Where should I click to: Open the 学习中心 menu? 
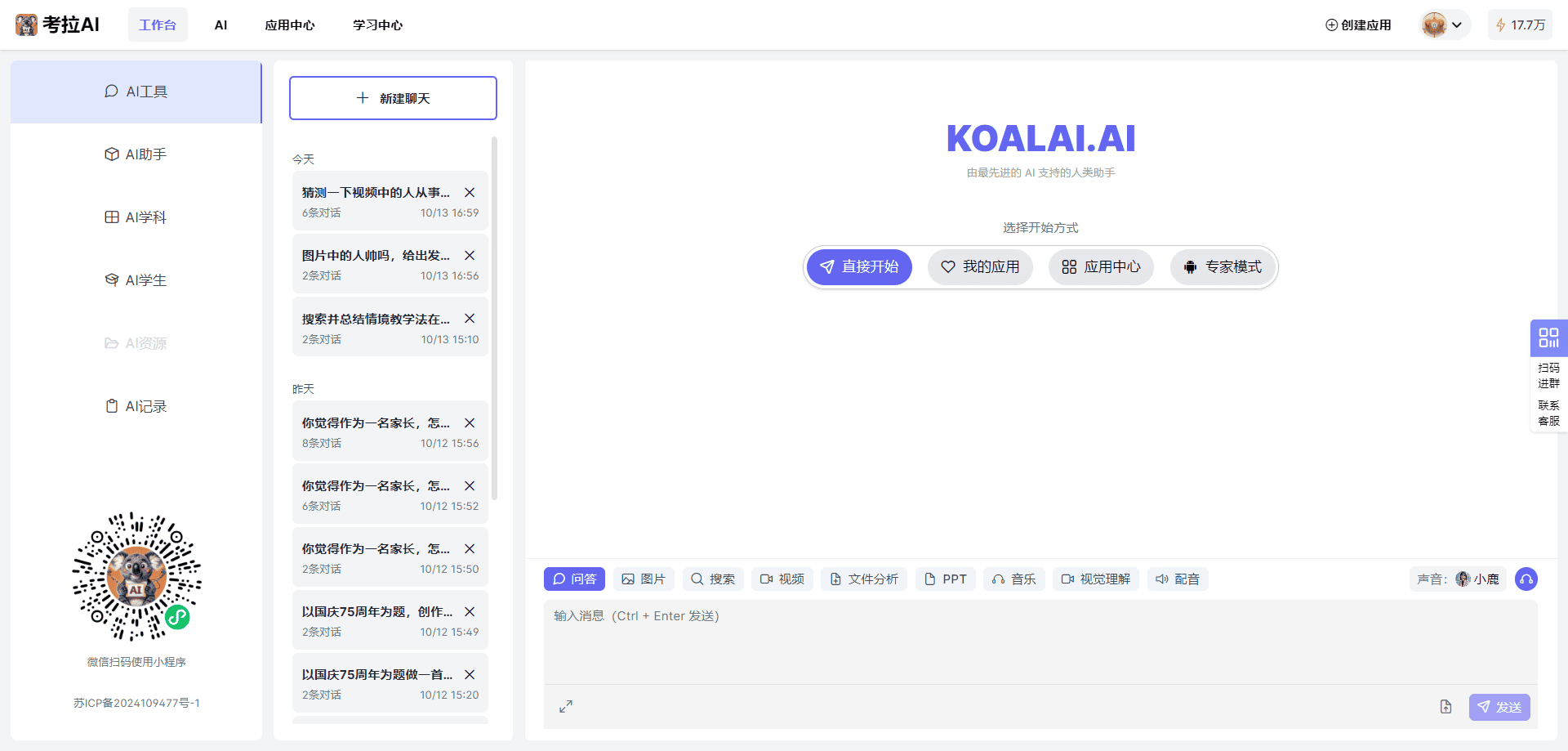coord(378,25)
